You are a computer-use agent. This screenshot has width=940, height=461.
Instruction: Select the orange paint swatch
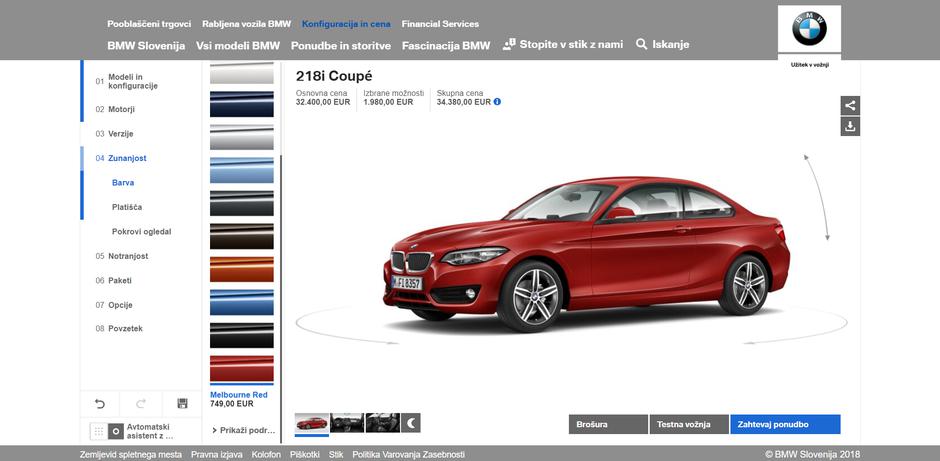coord(242,269)
